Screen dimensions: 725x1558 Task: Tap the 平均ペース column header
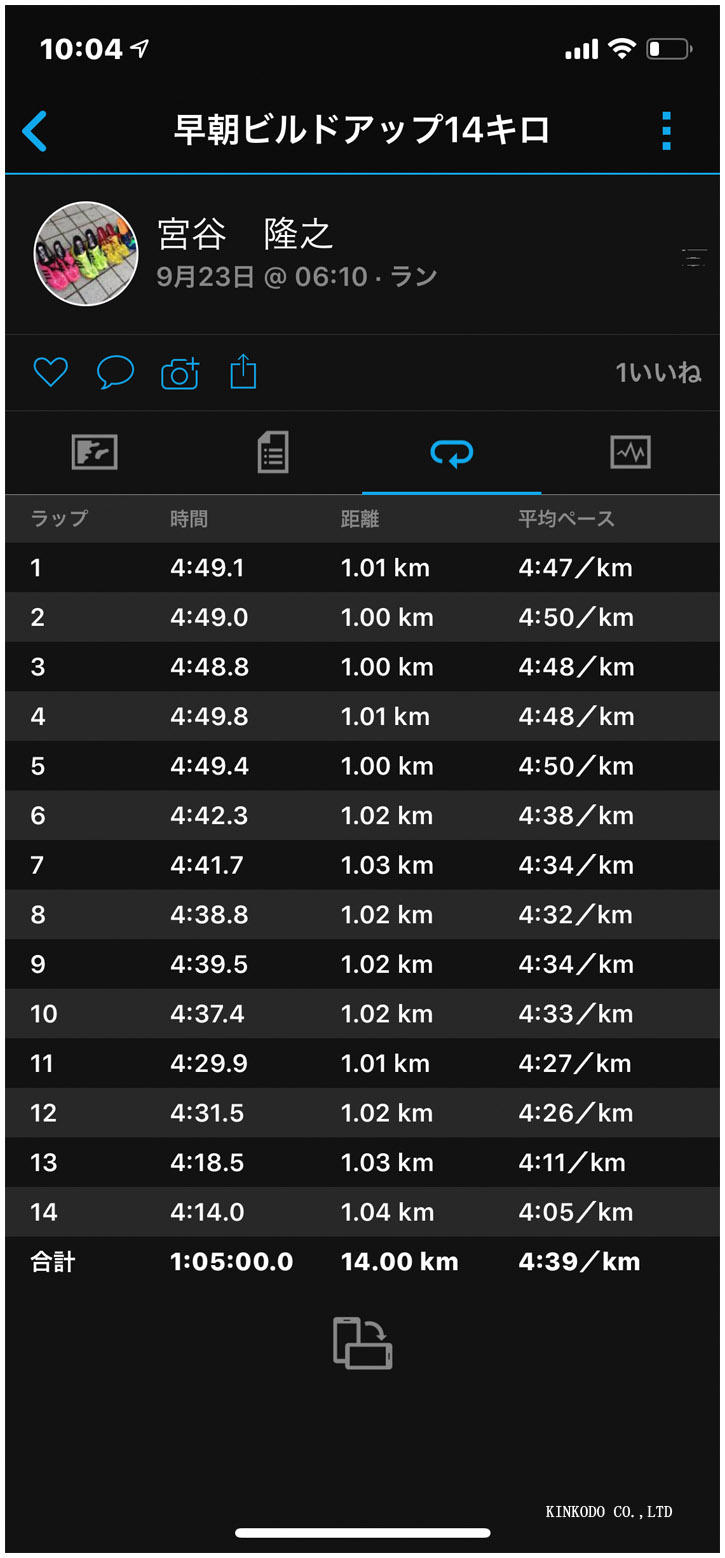[x=566, y=518]
